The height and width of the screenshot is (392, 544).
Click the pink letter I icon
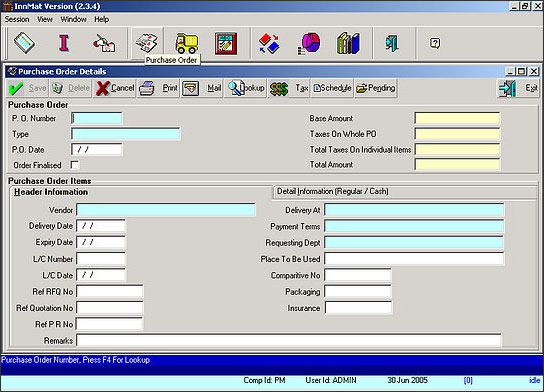(64, 43)
